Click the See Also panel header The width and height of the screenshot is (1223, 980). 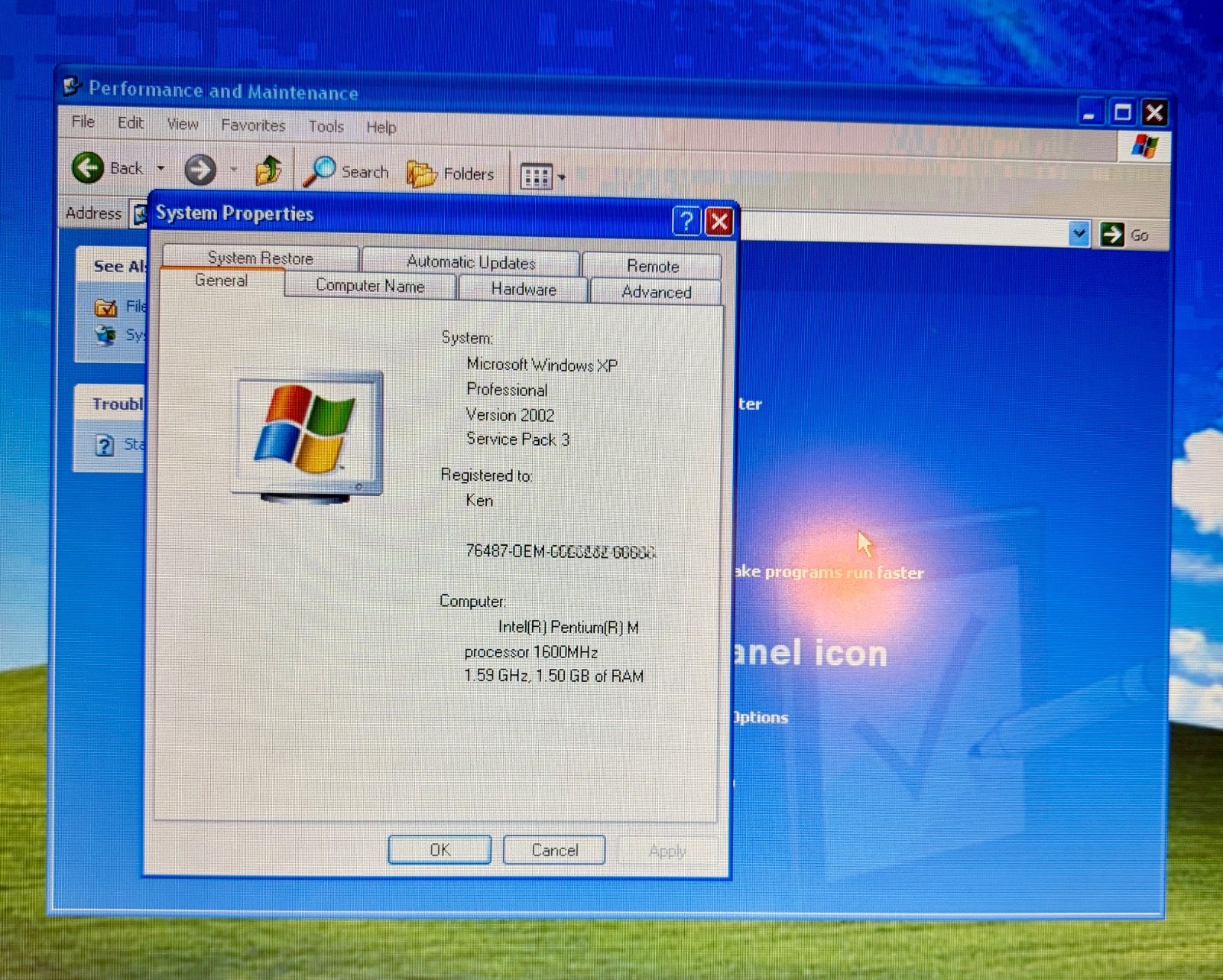click(x=112, y=265)
